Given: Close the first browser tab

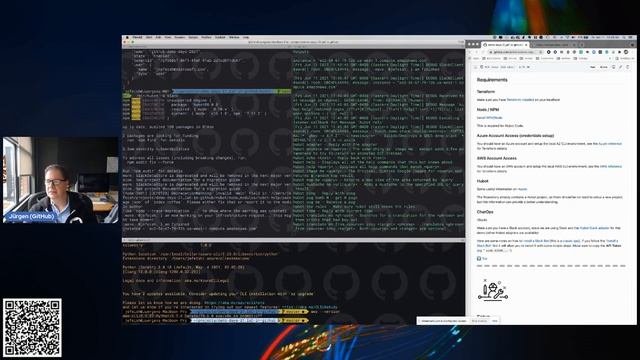Looking at the screenshot, I should [526, 45].
